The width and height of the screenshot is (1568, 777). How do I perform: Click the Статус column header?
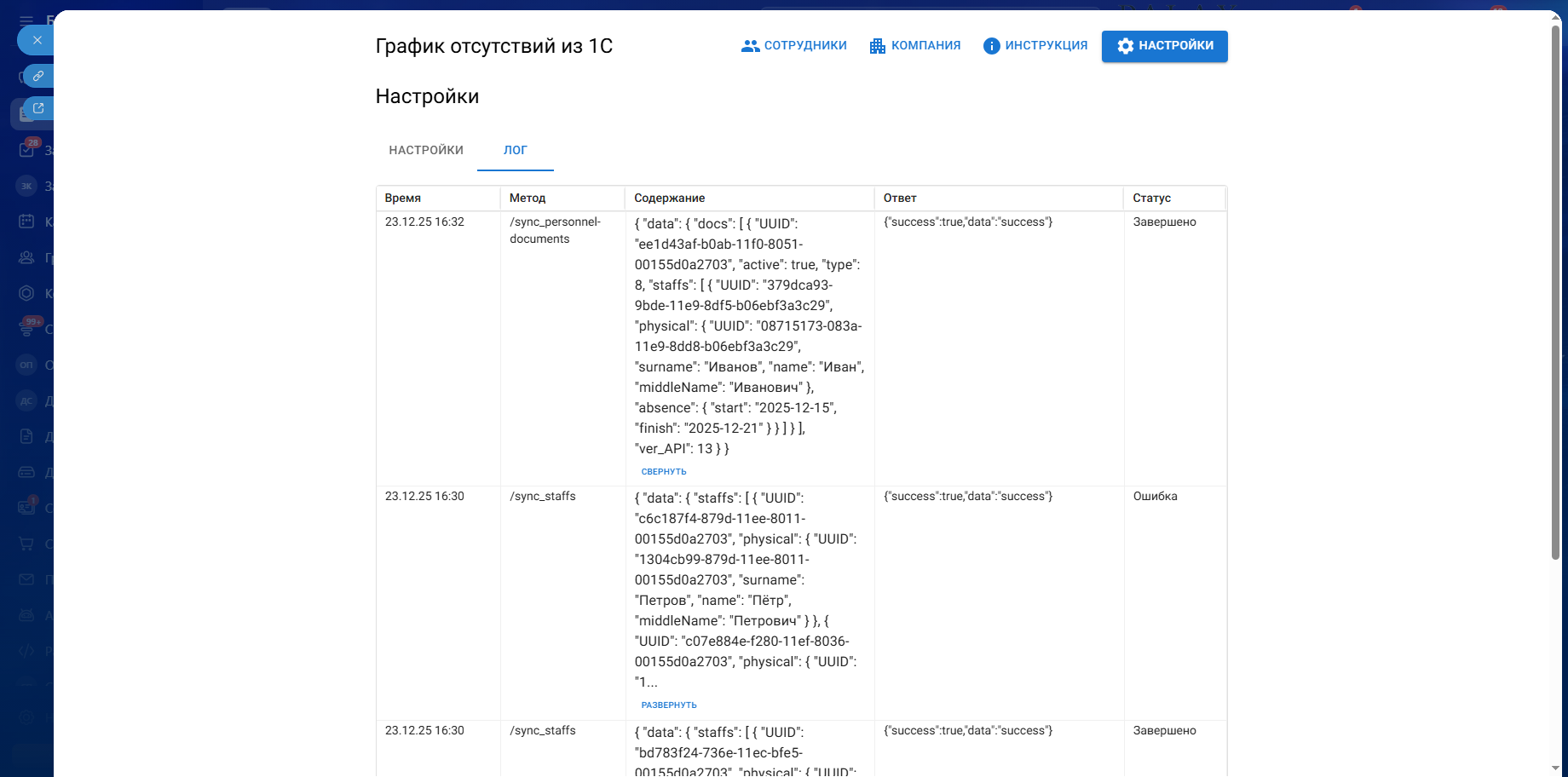pyautogui.click(x=1151, y=198)
